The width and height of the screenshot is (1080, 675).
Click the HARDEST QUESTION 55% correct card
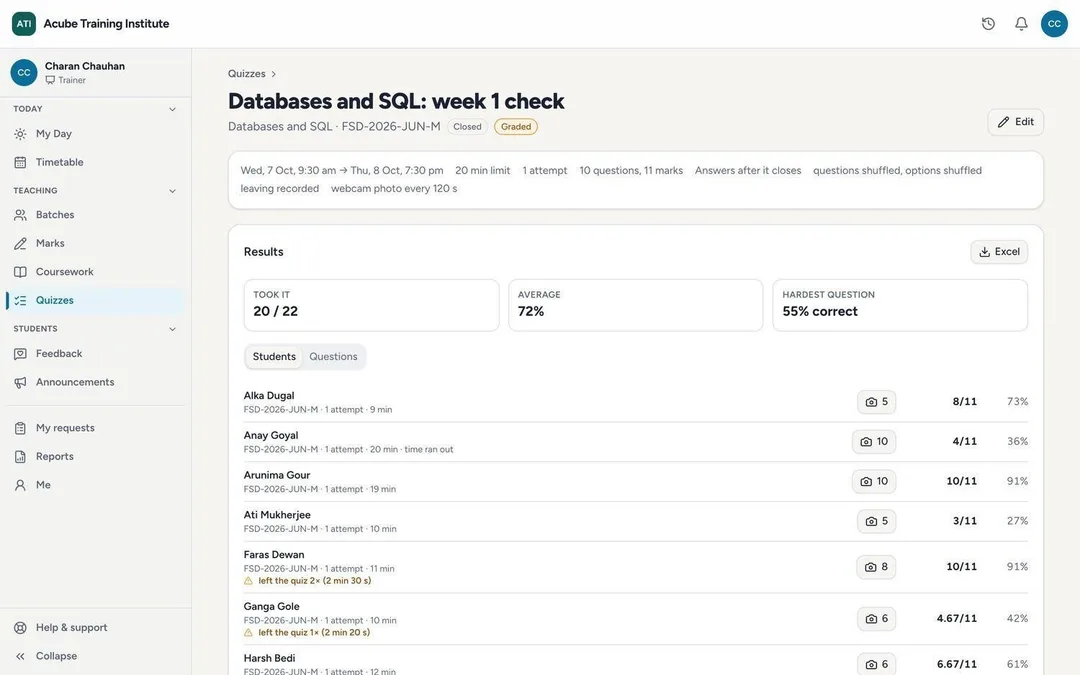click(900, 305)
